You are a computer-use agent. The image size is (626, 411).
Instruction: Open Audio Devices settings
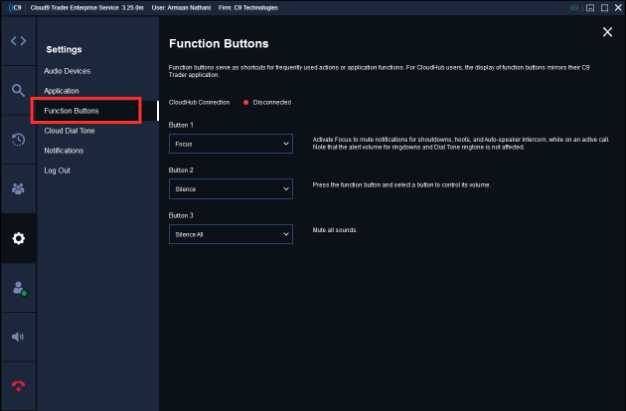click(67, 71)
